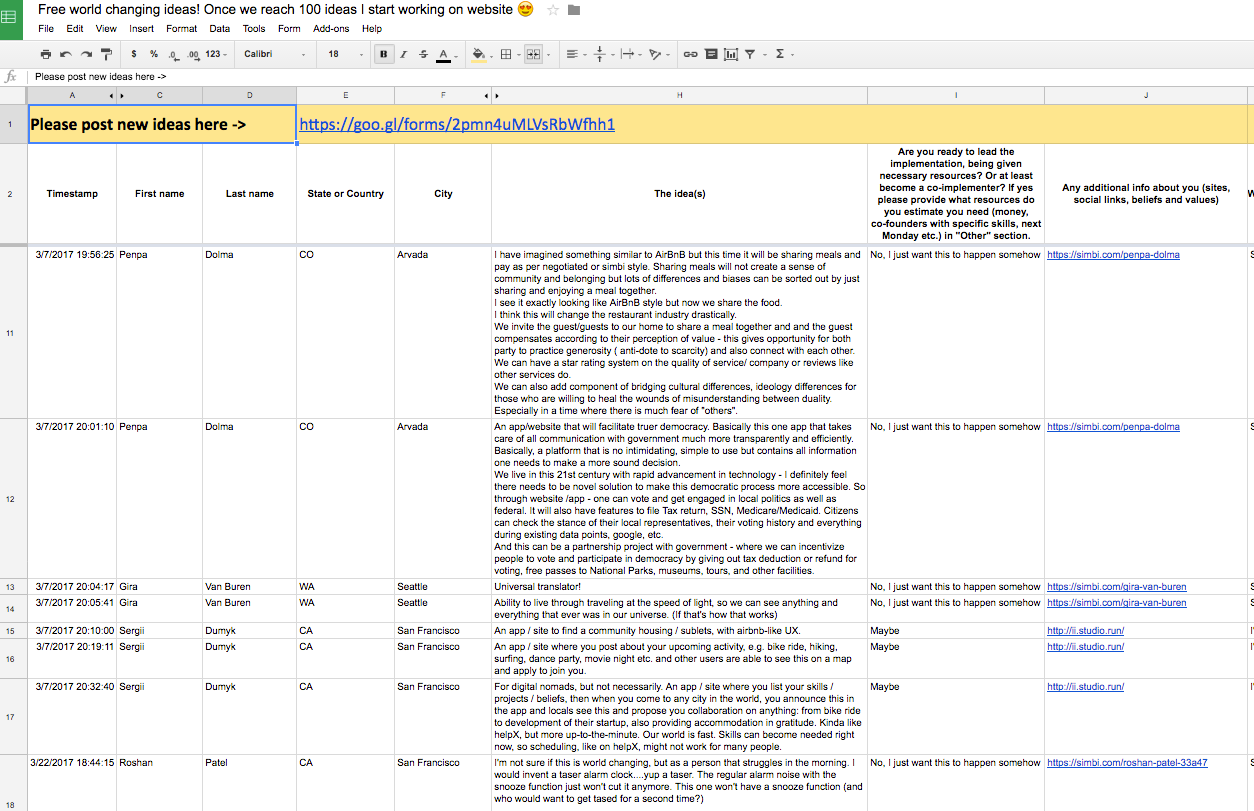Click the 'Timestamp' header cell
The width and height of the screenshot is (1254, 811).
point(72,194)
